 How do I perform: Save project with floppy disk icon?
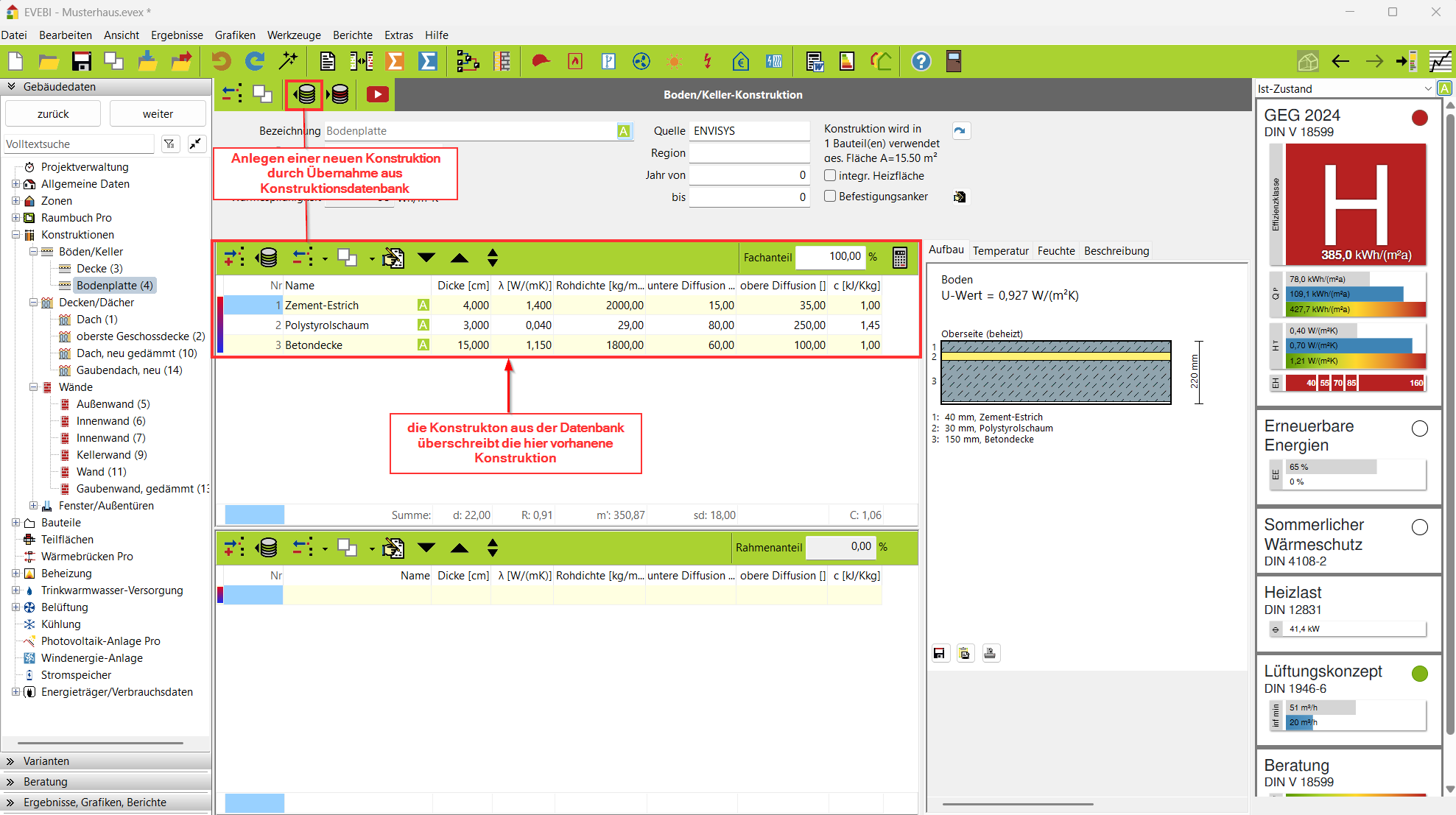pos(81,62)
